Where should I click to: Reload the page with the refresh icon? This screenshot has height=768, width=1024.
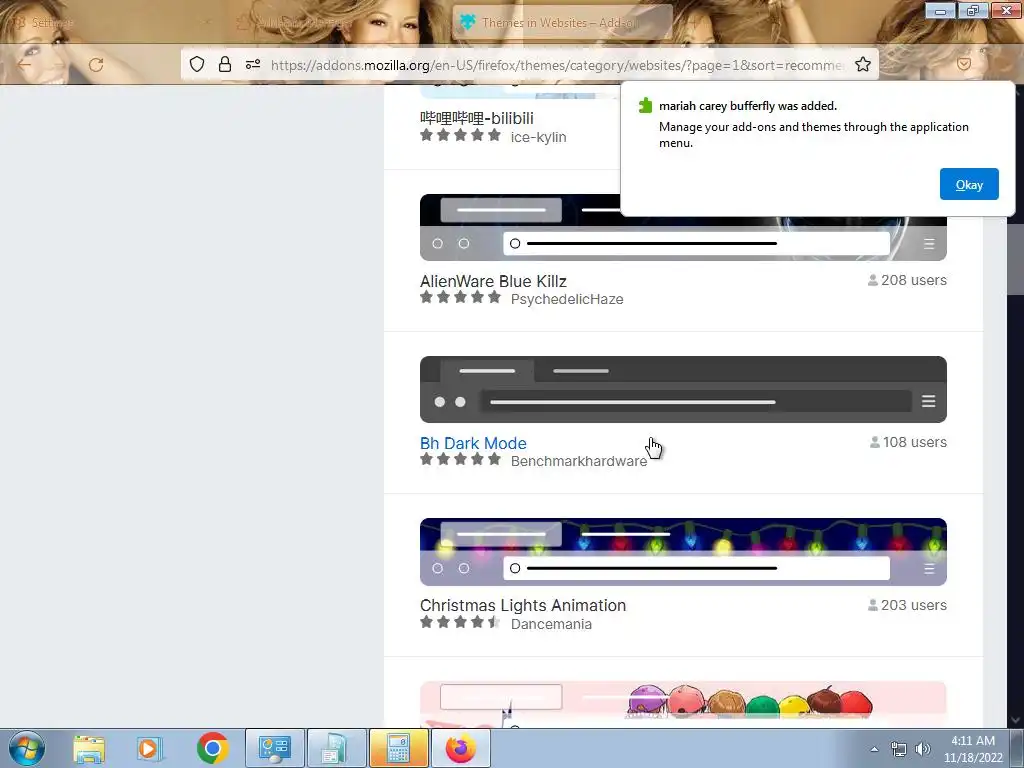[x=96, y=65]
